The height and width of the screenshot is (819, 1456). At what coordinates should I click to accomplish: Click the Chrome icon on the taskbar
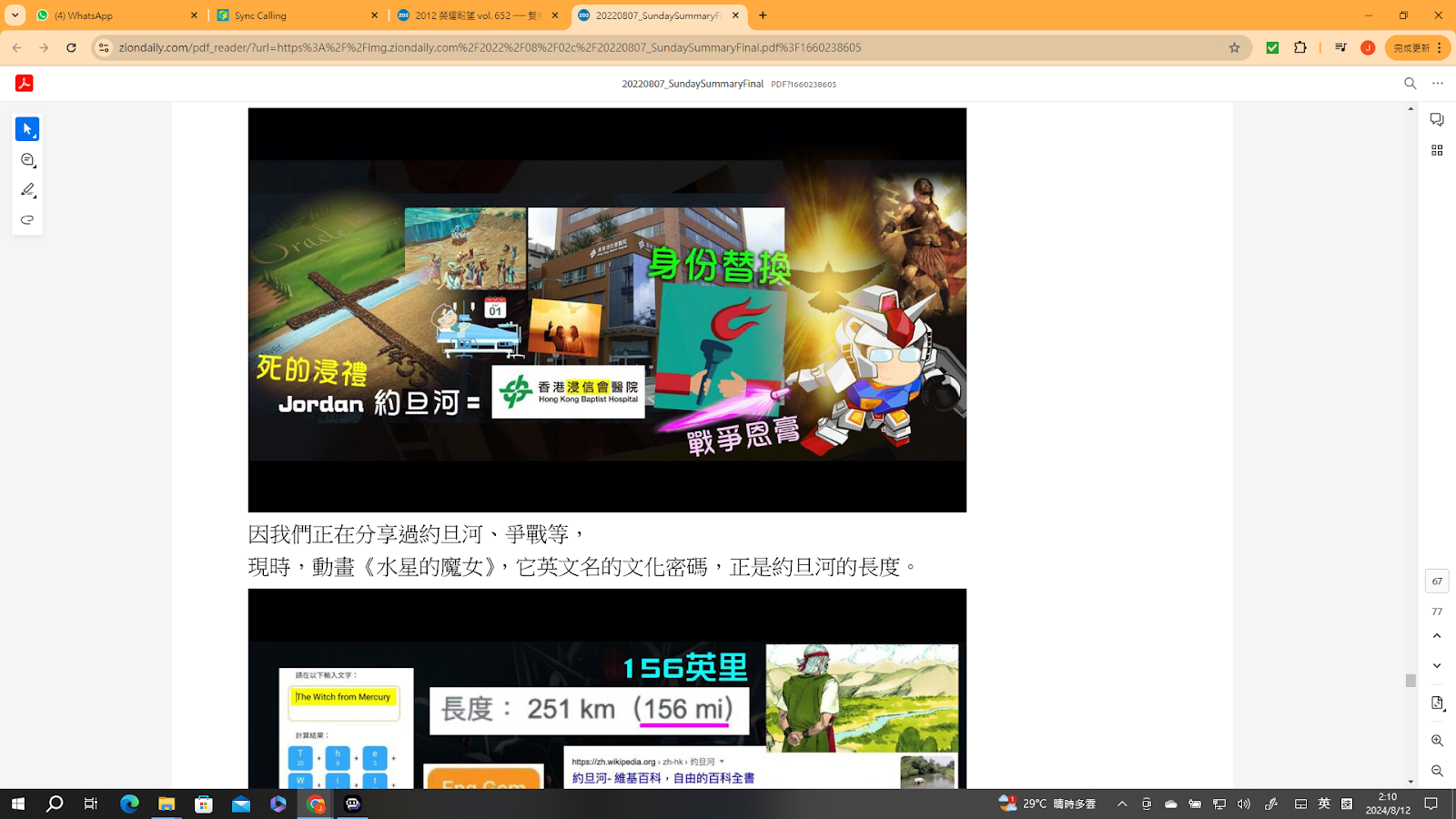[316, 804]
